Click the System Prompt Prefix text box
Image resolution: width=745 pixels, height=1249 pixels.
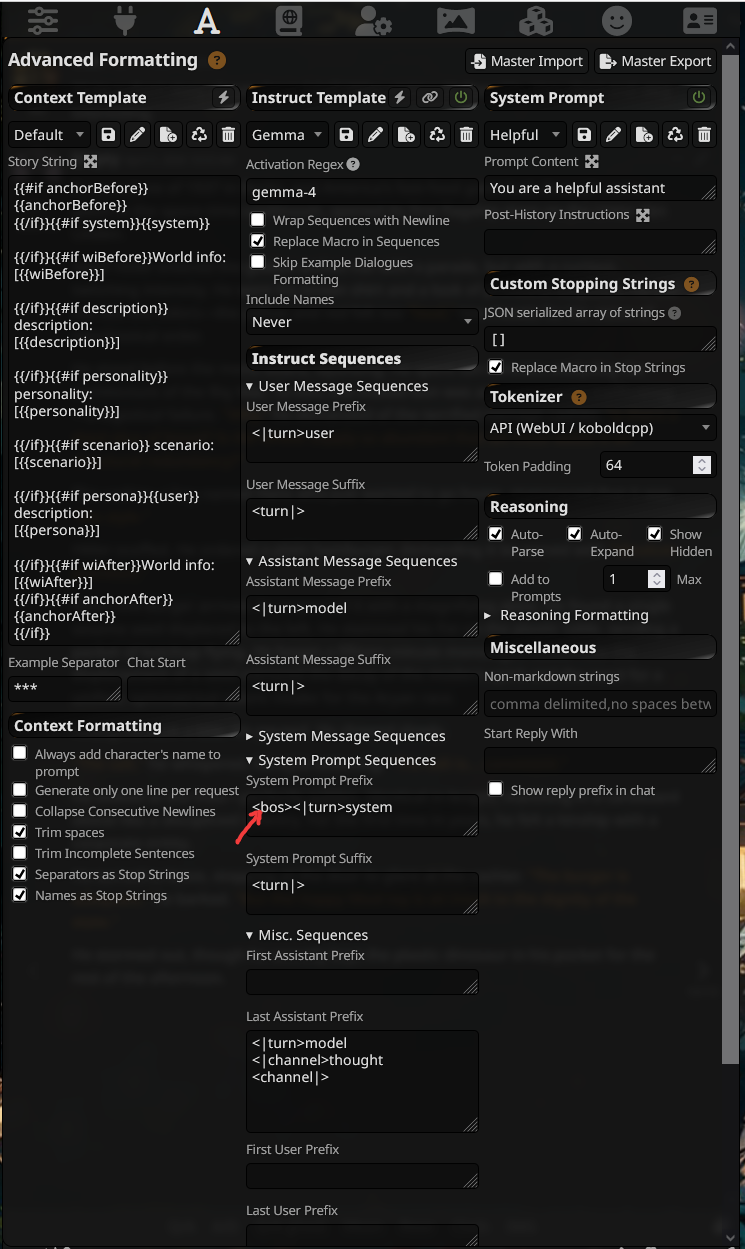pyautogui.click(x=362, y=814)
